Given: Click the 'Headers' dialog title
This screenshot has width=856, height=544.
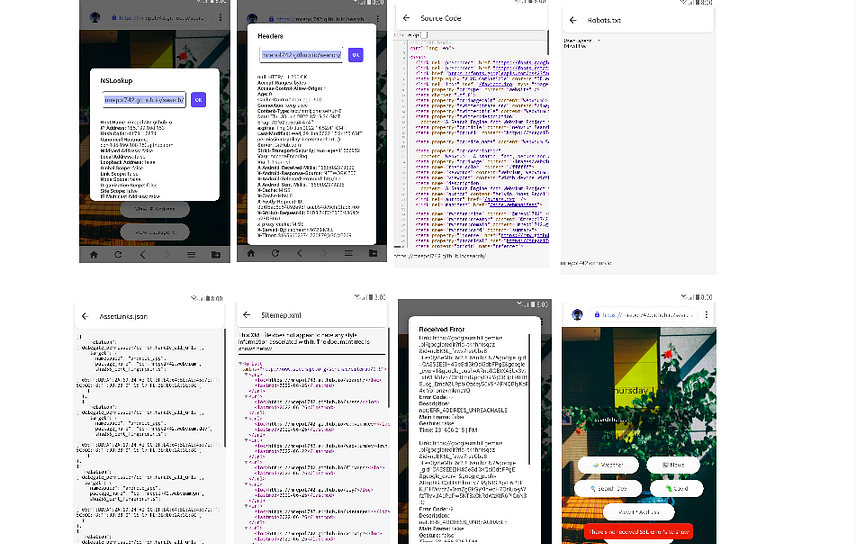Looking at the screenshot, I should click(x=270, y=36).
